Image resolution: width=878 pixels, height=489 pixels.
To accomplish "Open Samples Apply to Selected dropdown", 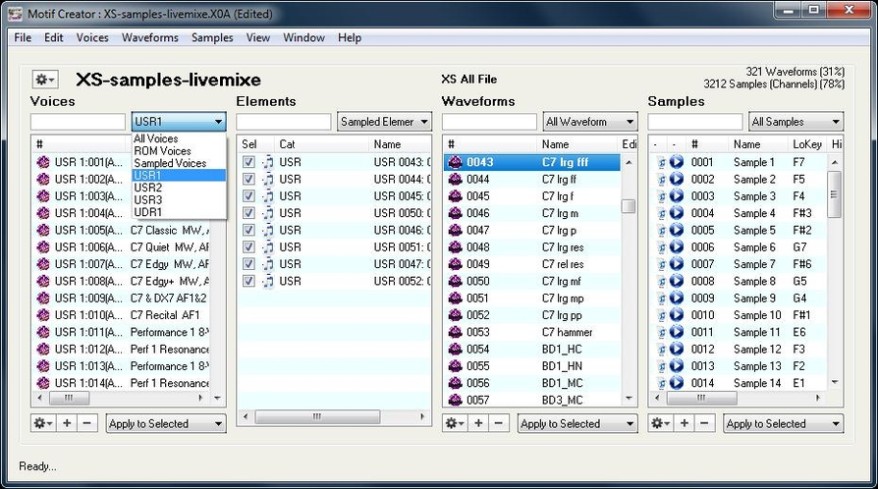I will click(x=784, y=423).
